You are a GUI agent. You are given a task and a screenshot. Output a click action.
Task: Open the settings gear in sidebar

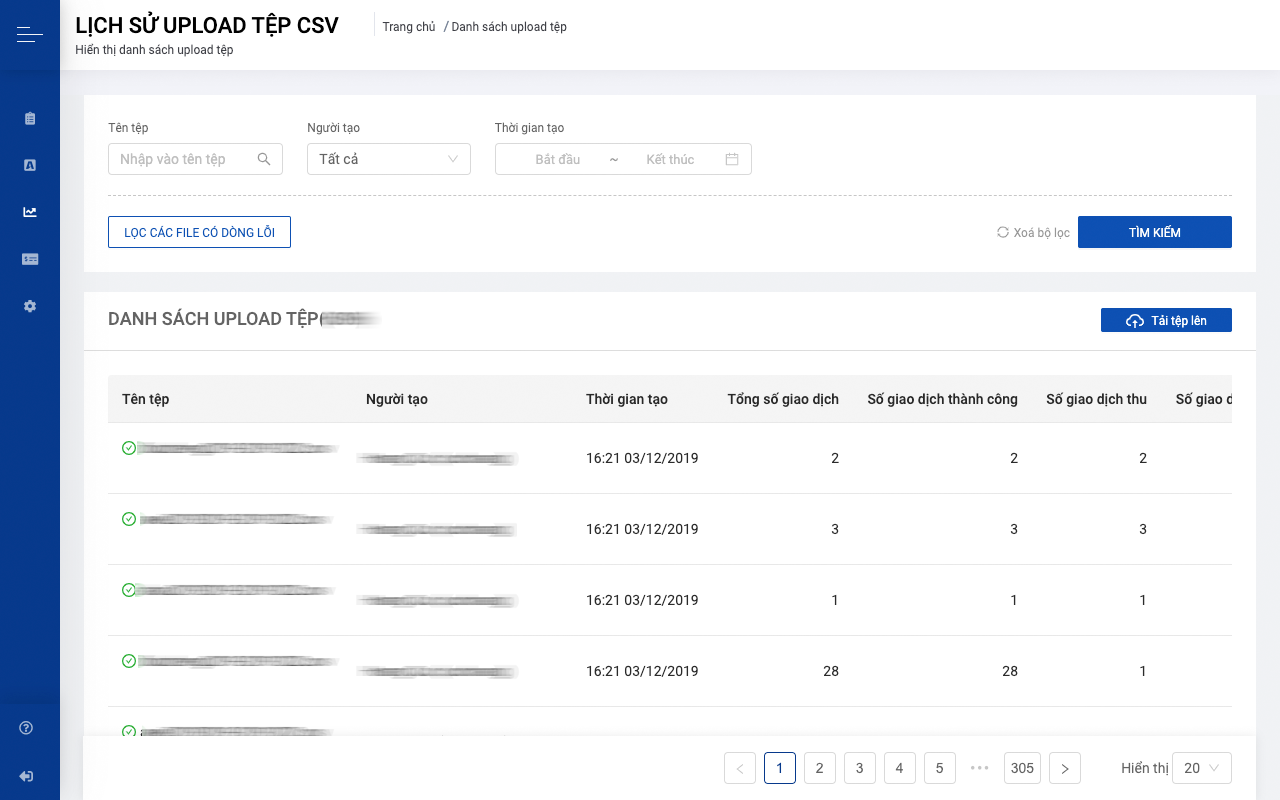tap(30, 306)
